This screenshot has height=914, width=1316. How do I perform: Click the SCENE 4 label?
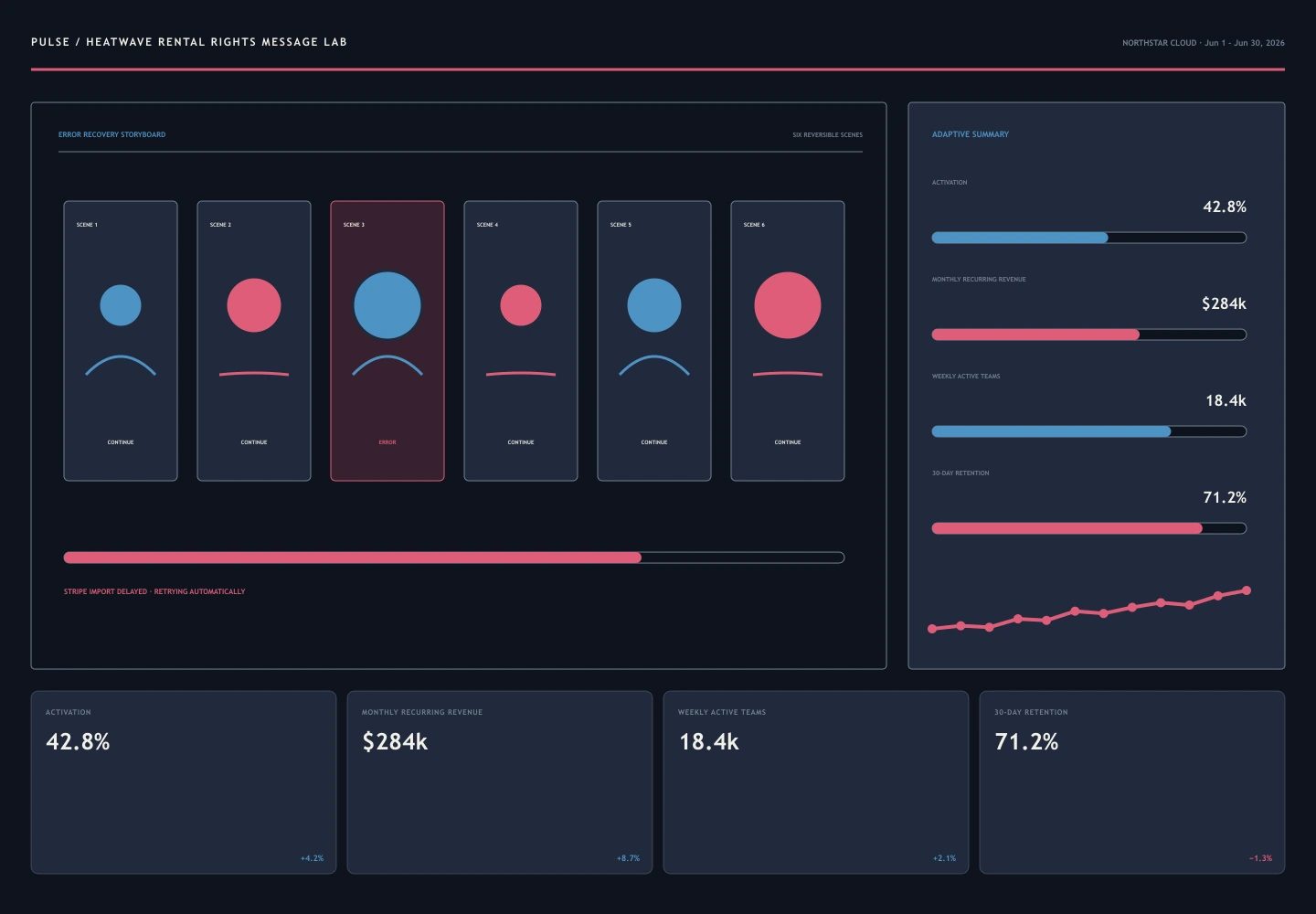pos(487,225)
